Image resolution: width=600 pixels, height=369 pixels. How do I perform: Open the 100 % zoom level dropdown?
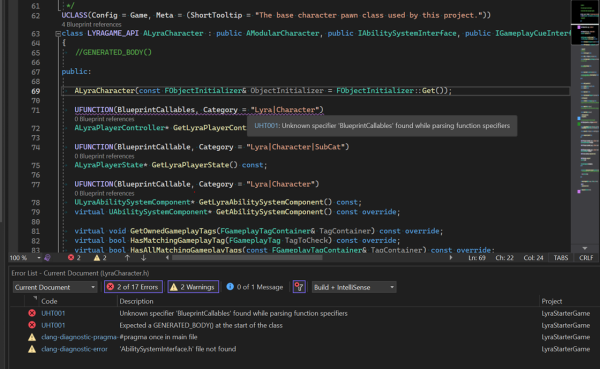[x=25, y=258]
